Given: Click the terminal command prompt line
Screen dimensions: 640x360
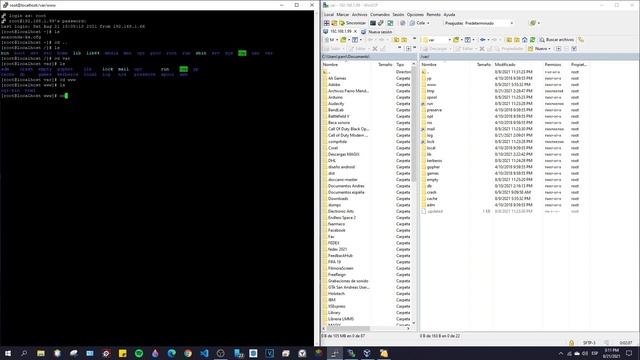Looking at the screenshot, I should pos(35,96).
